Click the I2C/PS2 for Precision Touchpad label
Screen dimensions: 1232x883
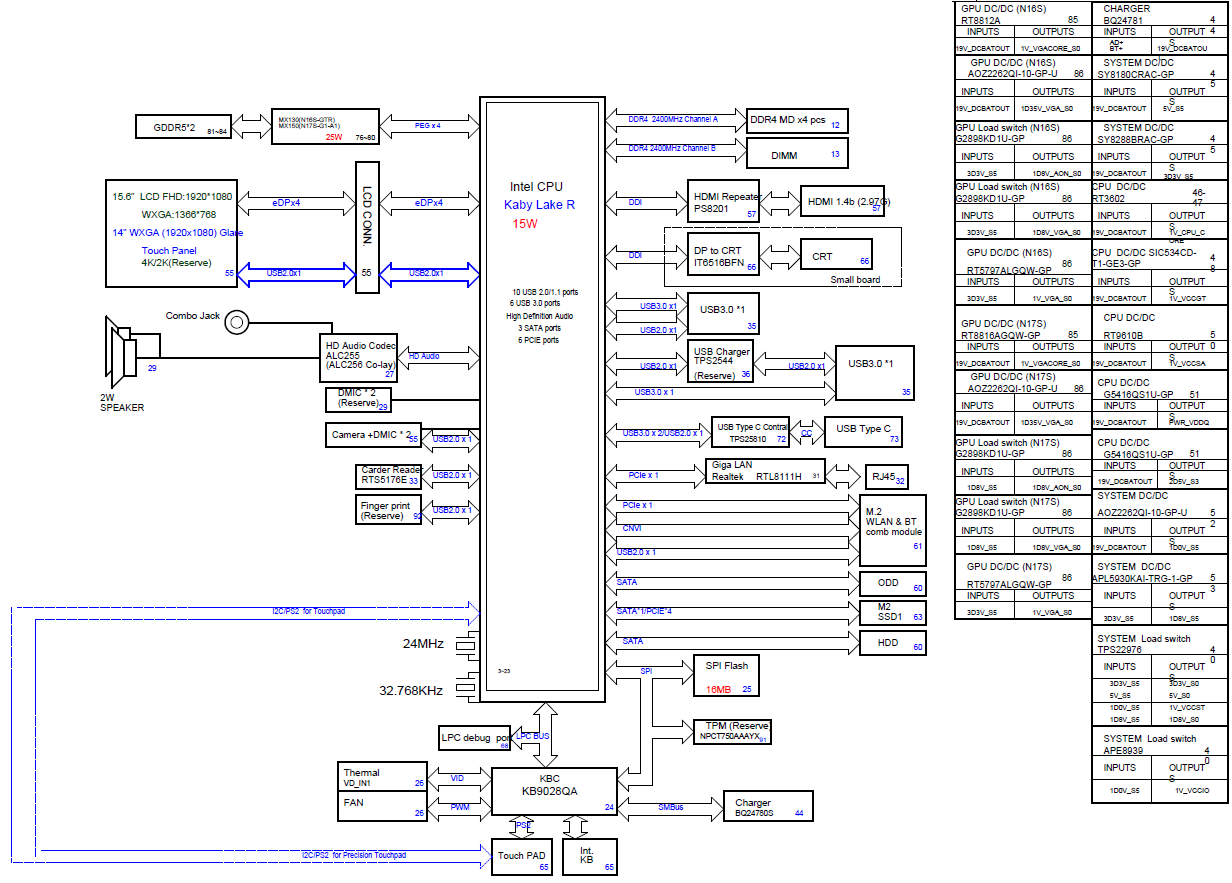click(354, 855)
